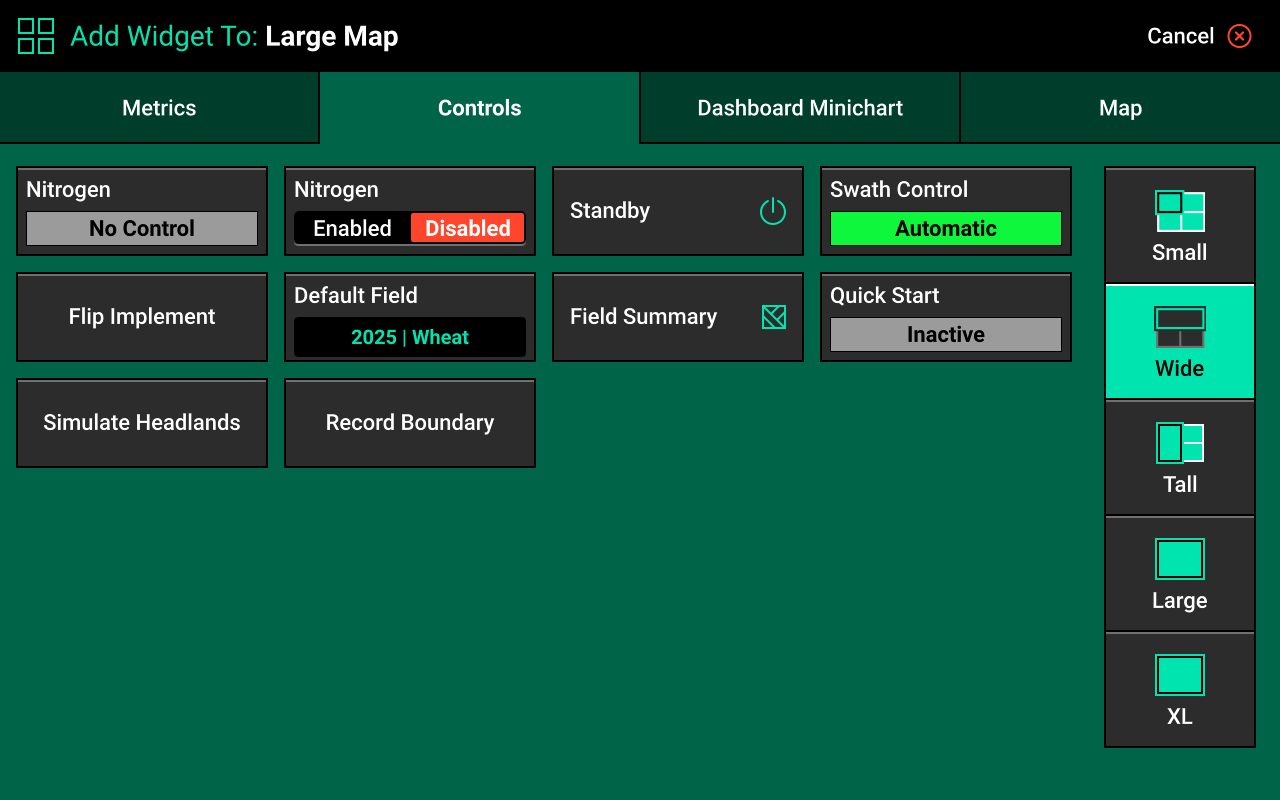Add the Simulate Headlands widget

coord(142,423)
